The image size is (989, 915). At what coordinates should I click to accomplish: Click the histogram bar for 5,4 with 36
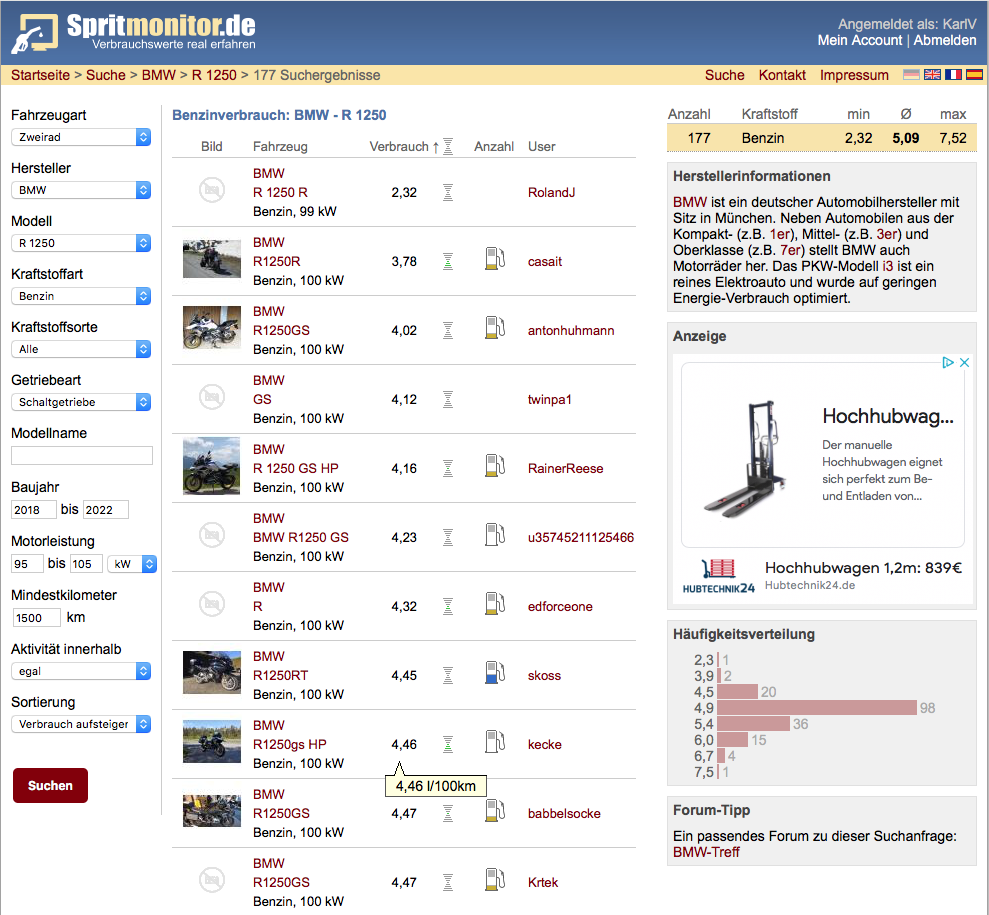[753, 723]
